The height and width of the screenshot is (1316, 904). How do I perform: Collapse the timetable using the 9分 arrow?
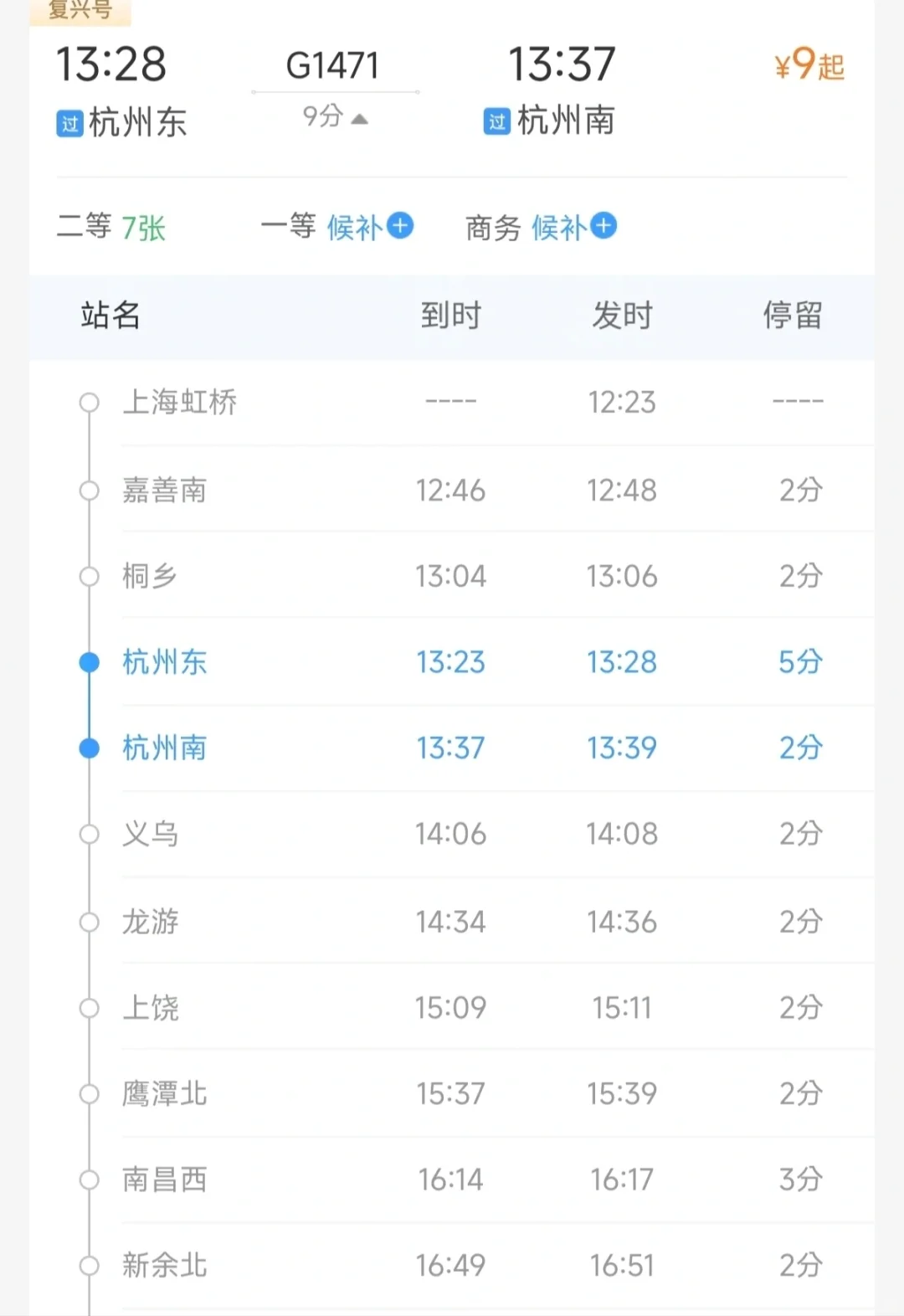click(359, 119)
